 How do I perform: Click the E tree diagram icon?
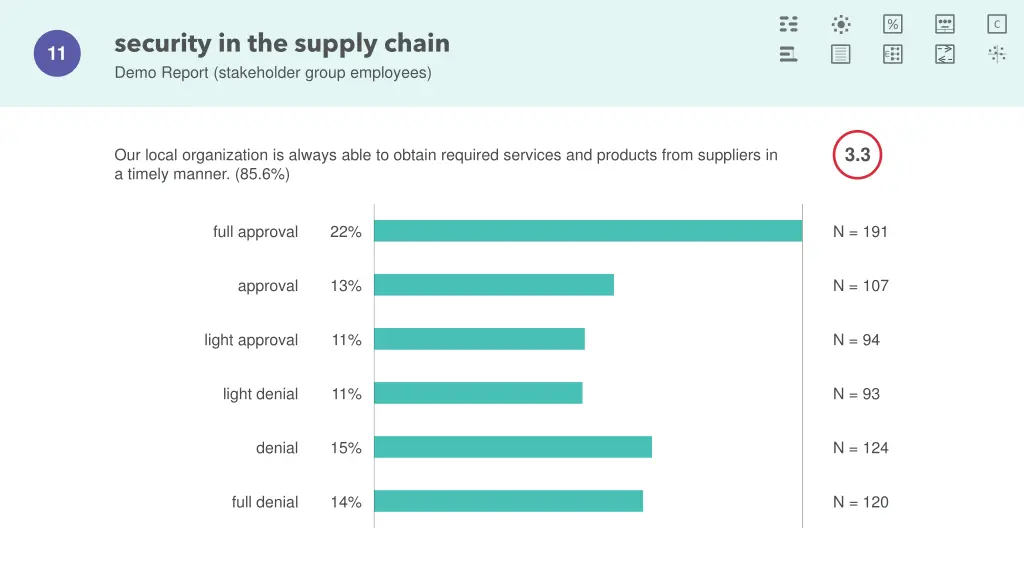[893, 54]
